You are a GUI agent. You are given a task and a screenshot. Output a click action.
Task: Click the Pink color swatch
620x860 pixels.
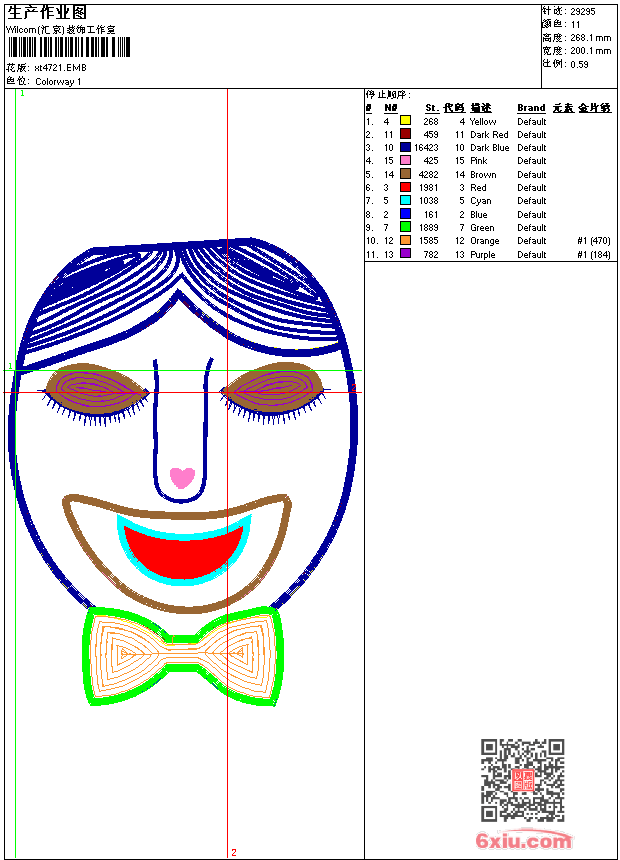pos(405,160)
